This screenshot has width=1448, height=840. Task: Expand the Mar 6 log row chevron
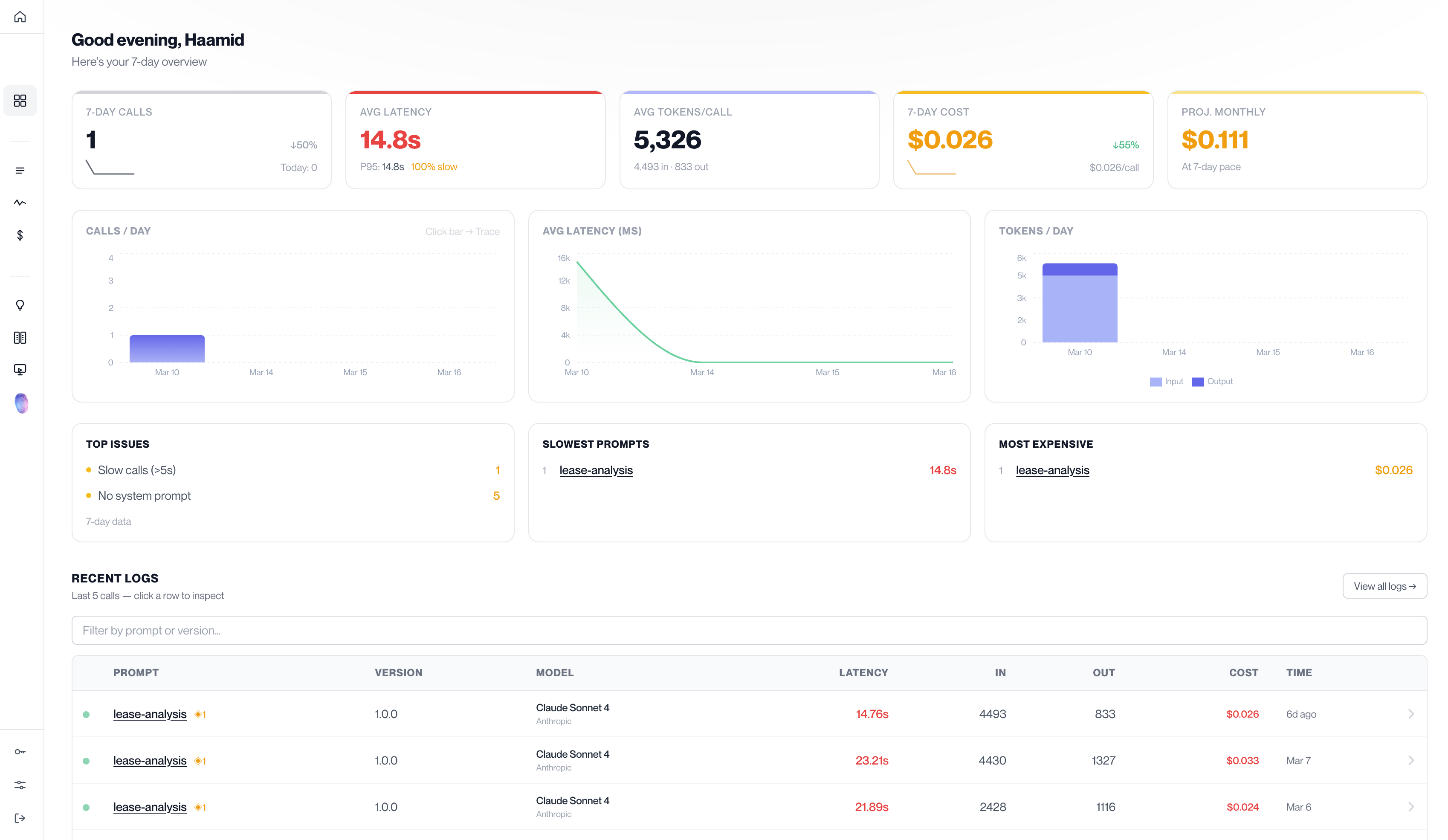point(1411,807)
